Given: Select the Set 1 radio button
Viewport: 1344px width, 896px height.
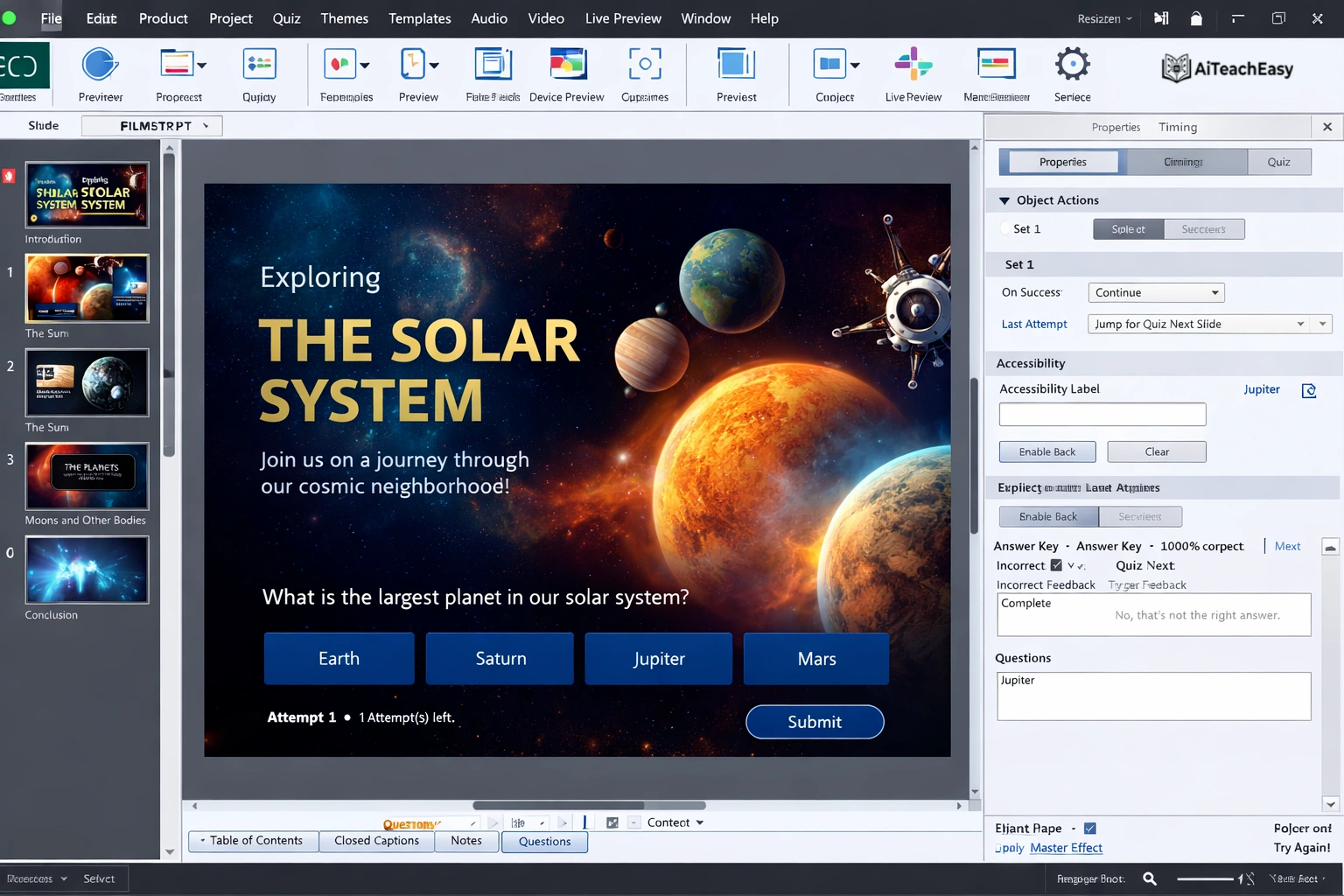Looking at the screenshot, I should coord(1006,228).
